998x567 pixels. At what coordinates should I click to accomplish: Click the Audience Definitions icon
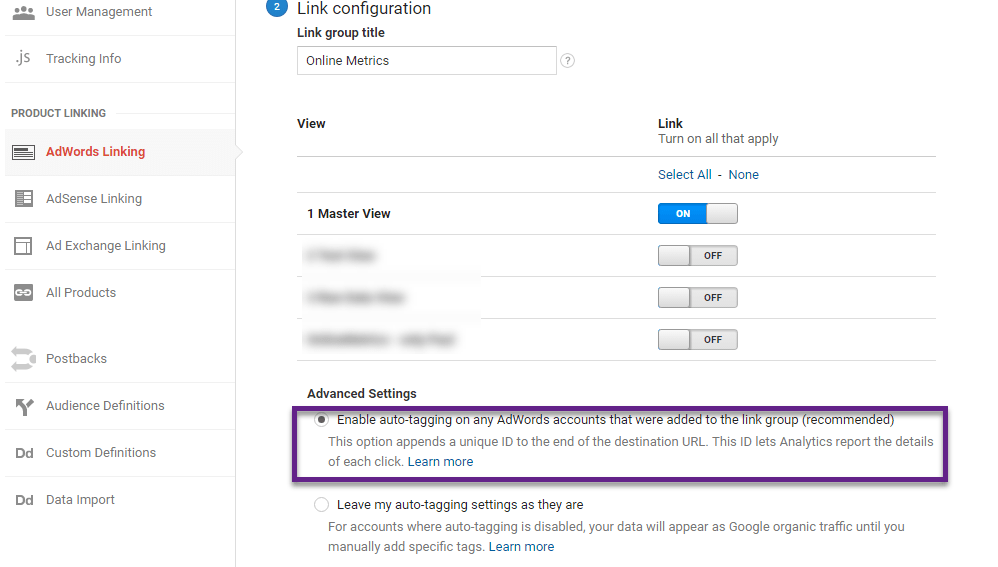point(24,406)
